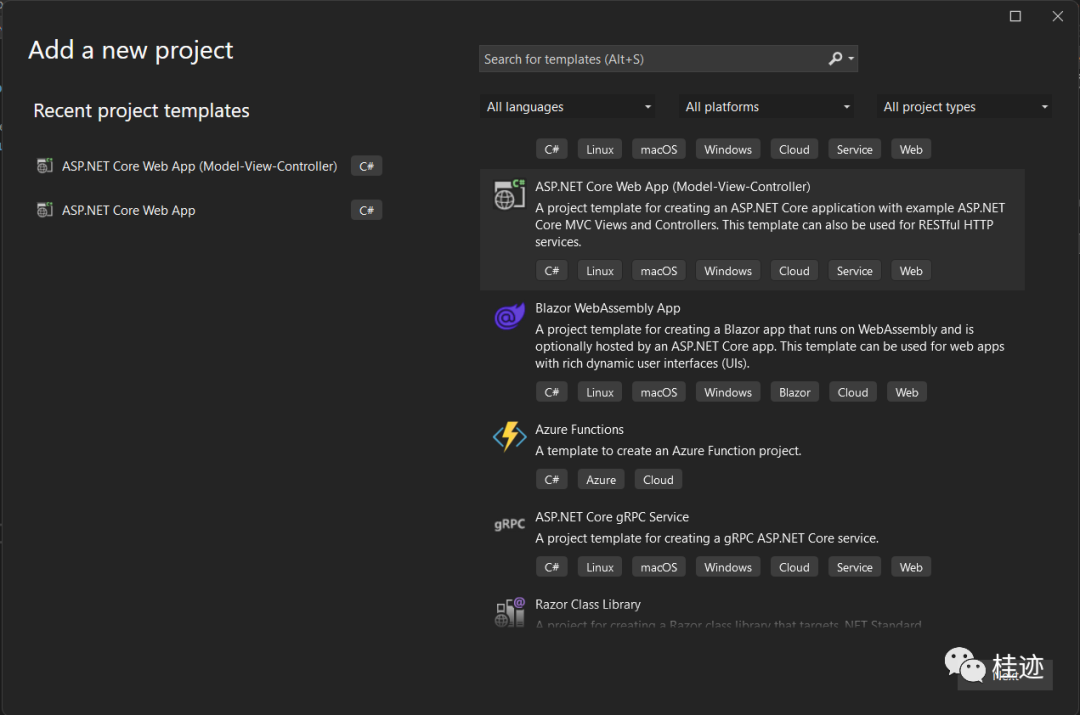Click the search magnifier icon
The height and width of the screenshot is (715, 1080).
[x=835, y=59]
